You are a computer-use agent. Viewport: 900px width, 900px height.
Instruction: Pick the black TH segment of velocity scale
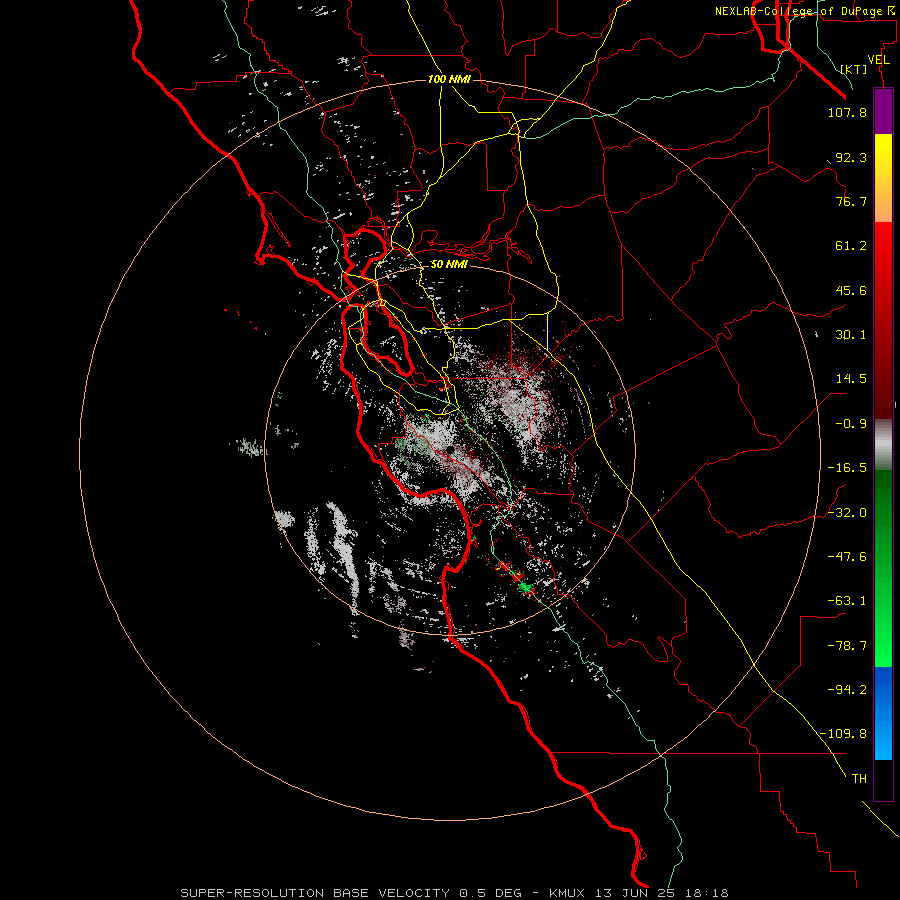[883, 780]
